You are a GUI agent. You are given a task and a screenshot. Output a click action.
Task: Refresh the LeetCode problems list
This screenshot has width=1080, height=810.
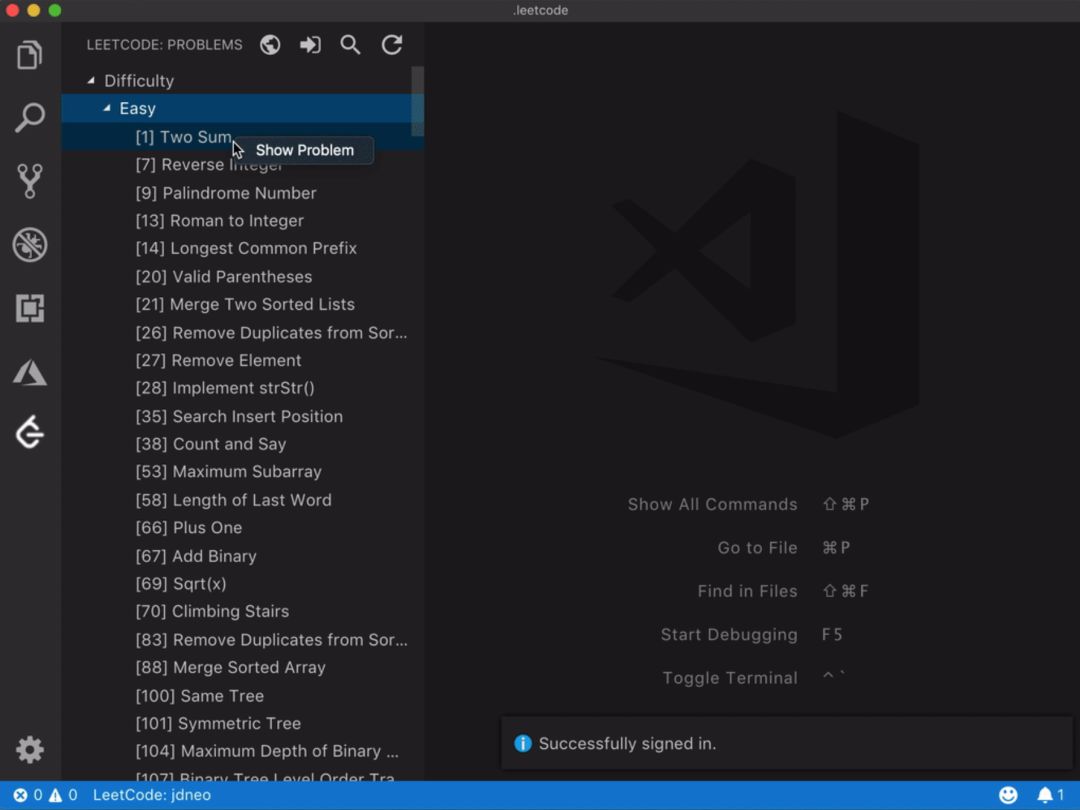click(x=392, y=45)
